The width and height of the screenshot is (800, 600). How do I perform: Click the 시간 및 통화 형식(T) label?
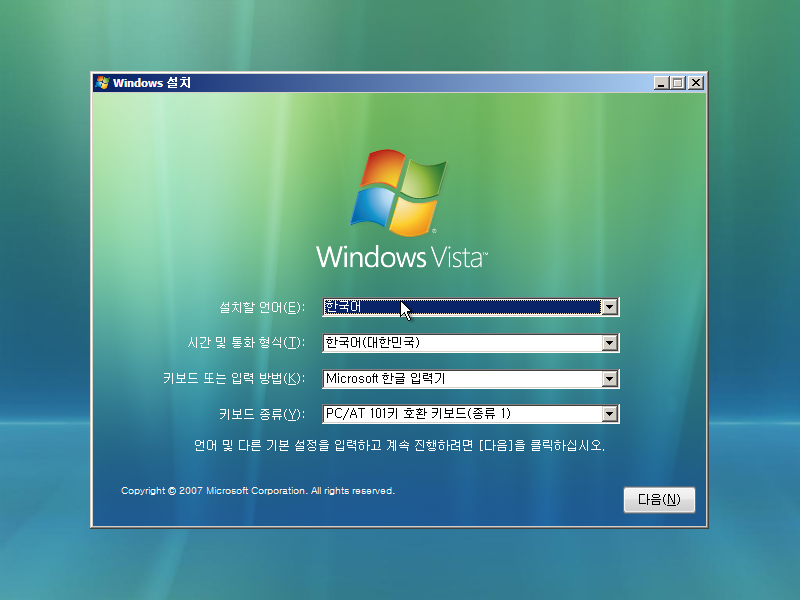pyautogui.click(x=246, y=342)
